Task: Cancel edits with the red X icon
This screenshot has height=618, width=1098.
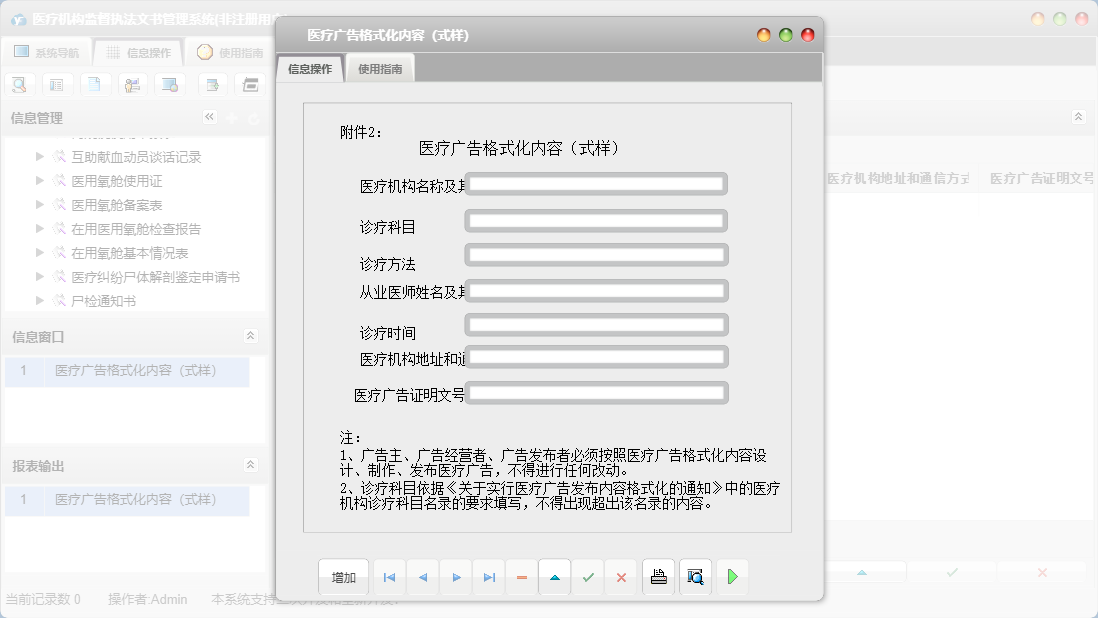Action: click(x=620, y=577)
